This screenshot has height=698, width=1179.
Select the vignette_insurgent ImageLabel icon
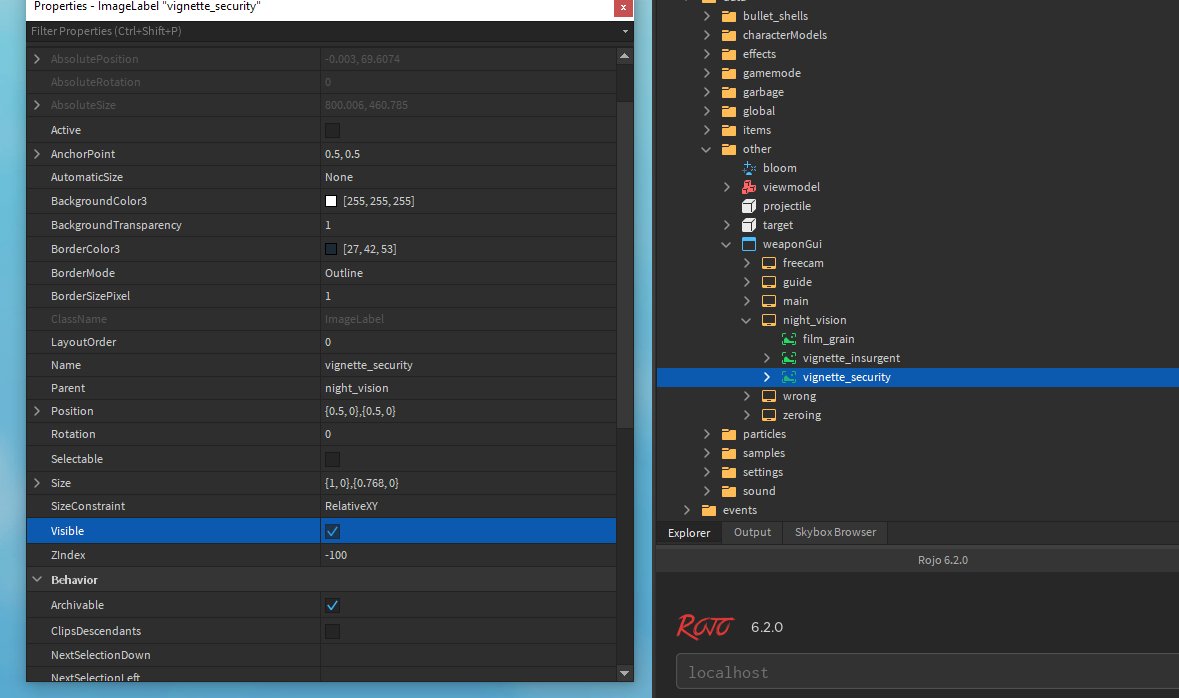click(789, 358)
